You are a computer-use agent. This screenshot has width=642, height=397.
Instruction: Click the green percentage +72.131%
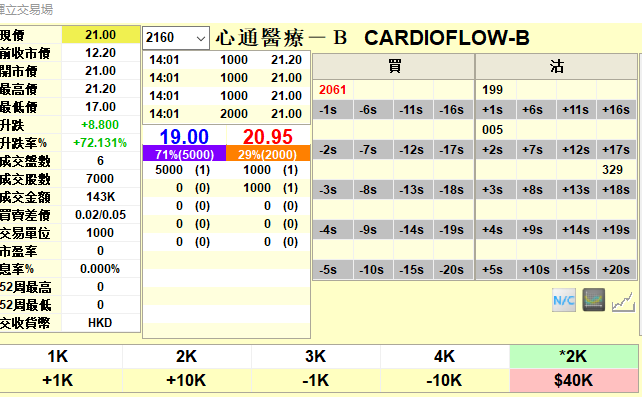tap(100, 143)
